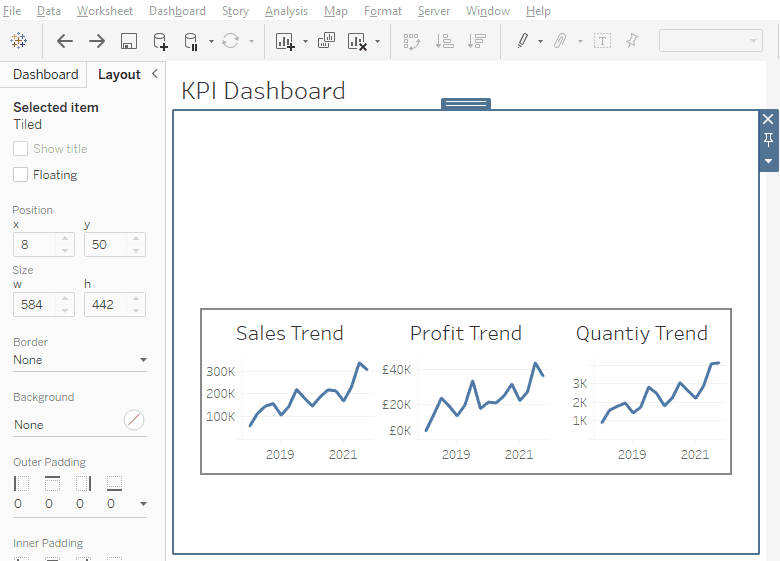
Task: Click the Background color swatch circle
Action: (134, 420)
